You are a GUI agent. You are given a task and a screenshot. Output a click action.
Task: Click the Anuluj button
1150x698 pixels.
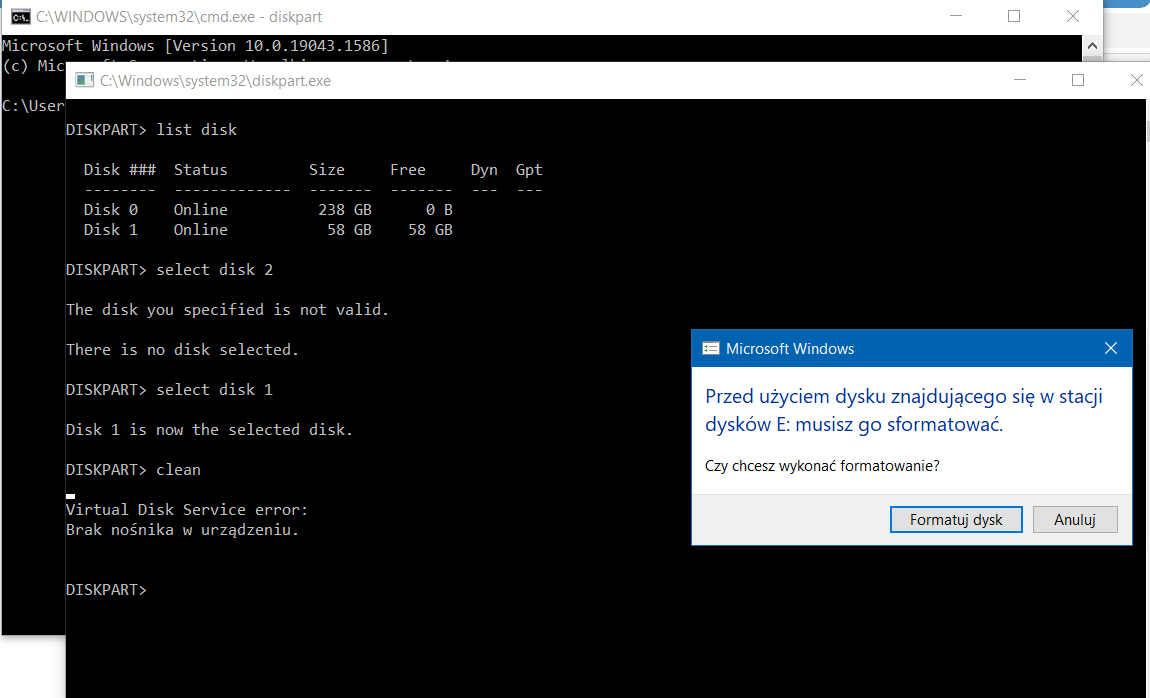[1074, 519]
